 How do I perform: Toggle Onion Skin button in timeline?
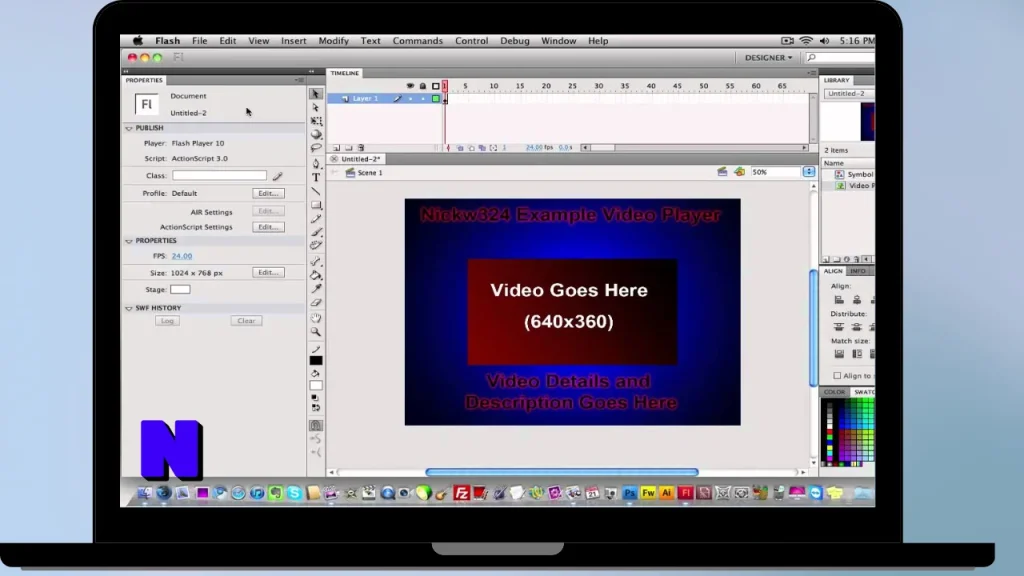click(x=460, y=148)
